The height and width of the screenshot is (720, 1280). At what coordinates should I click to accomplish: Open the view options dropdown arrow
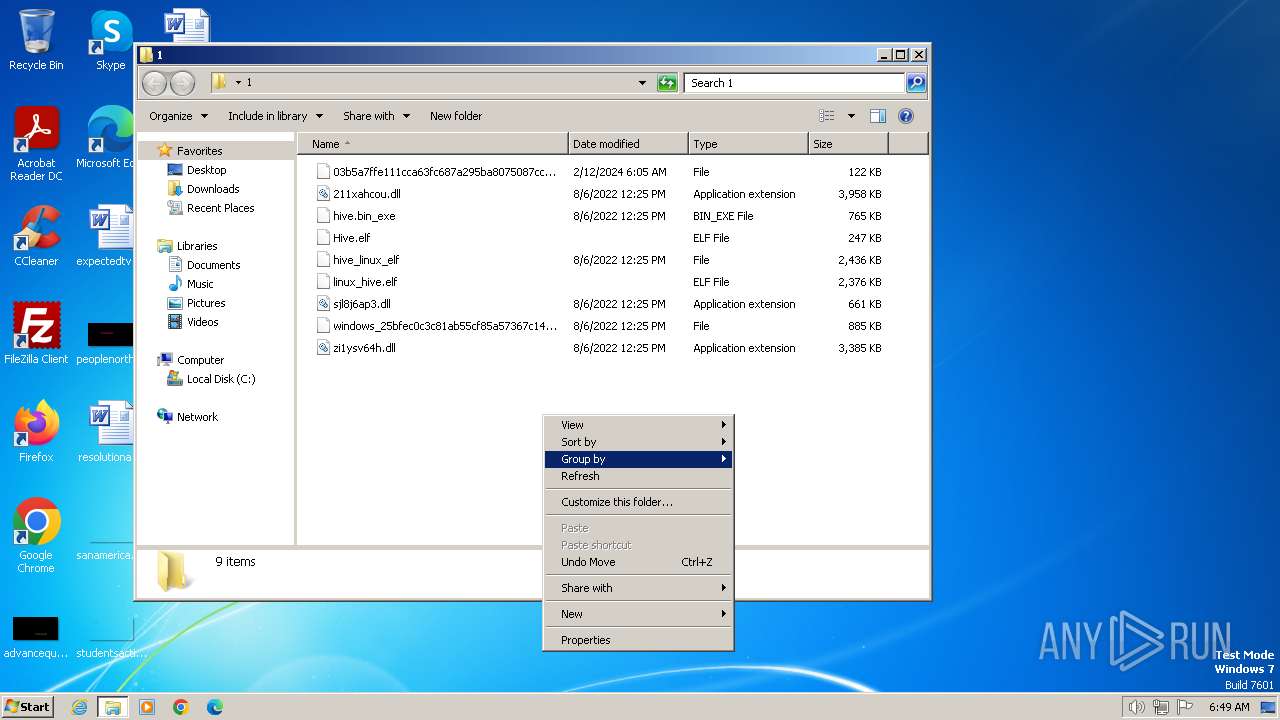click(851, 116)
